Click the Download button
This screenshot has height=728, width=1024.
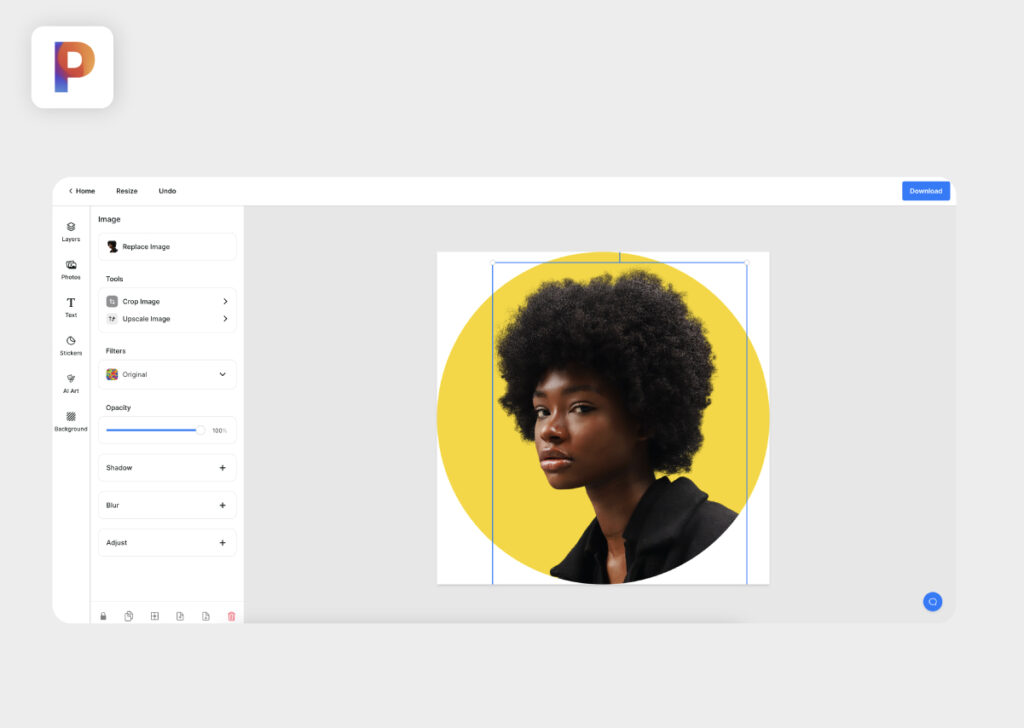[x=925, y=190]
